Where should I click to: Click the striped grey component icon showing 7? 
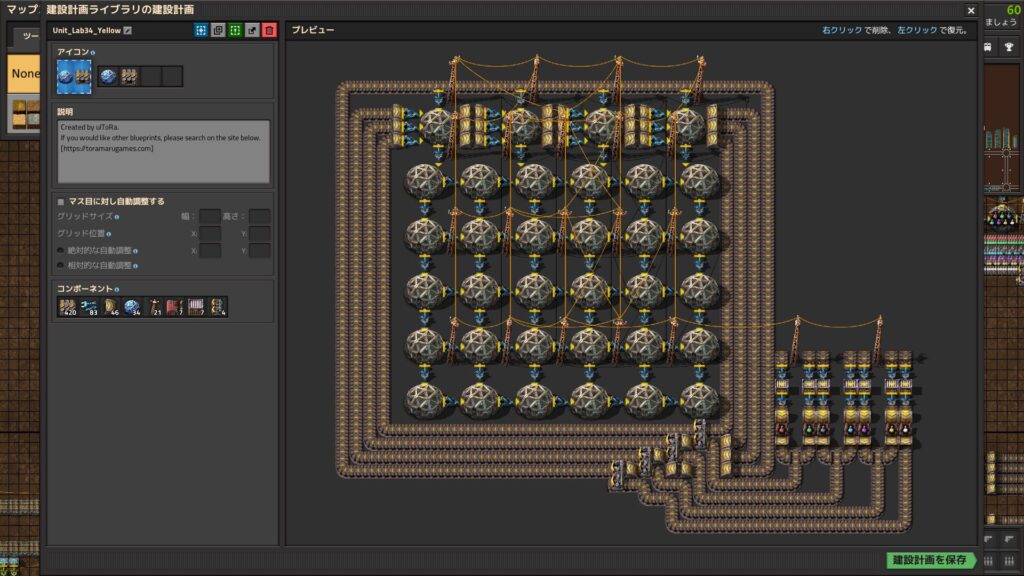197,307
